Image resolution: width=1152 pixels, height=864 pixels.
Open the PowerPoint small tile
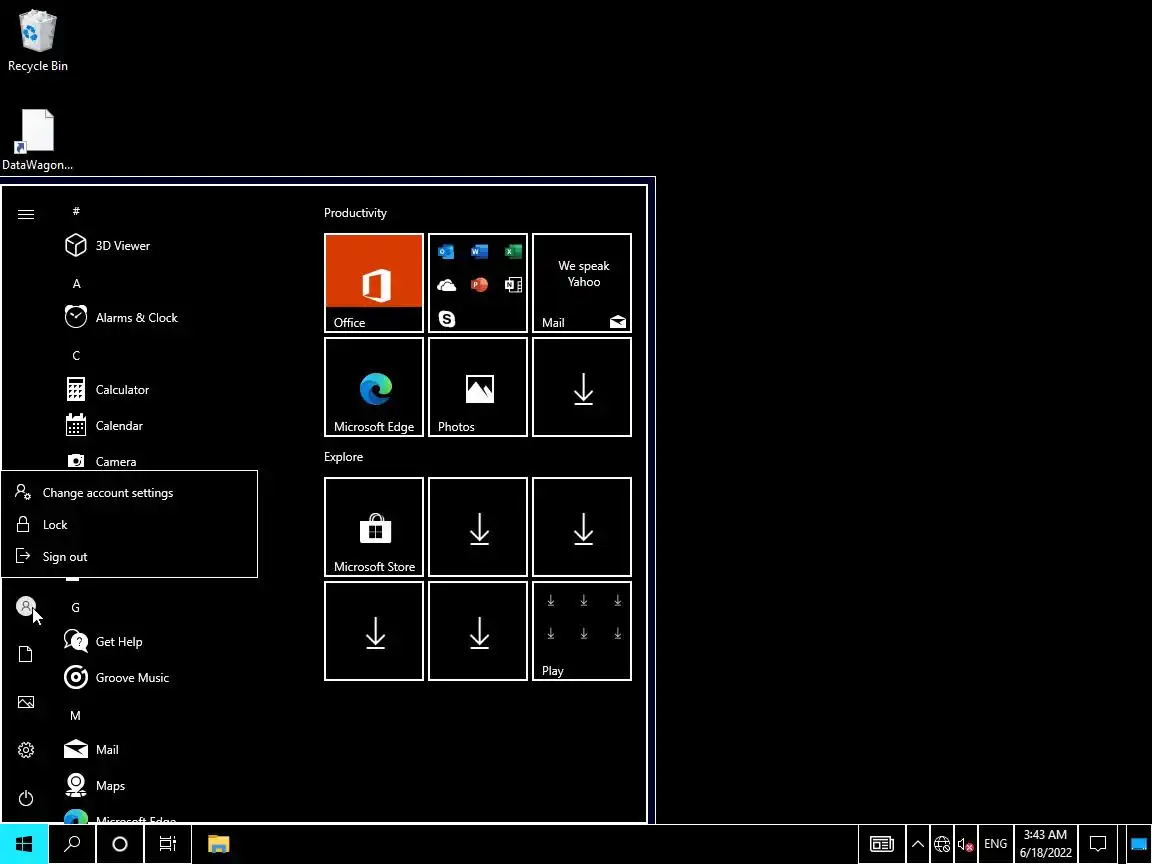point(479,285)
